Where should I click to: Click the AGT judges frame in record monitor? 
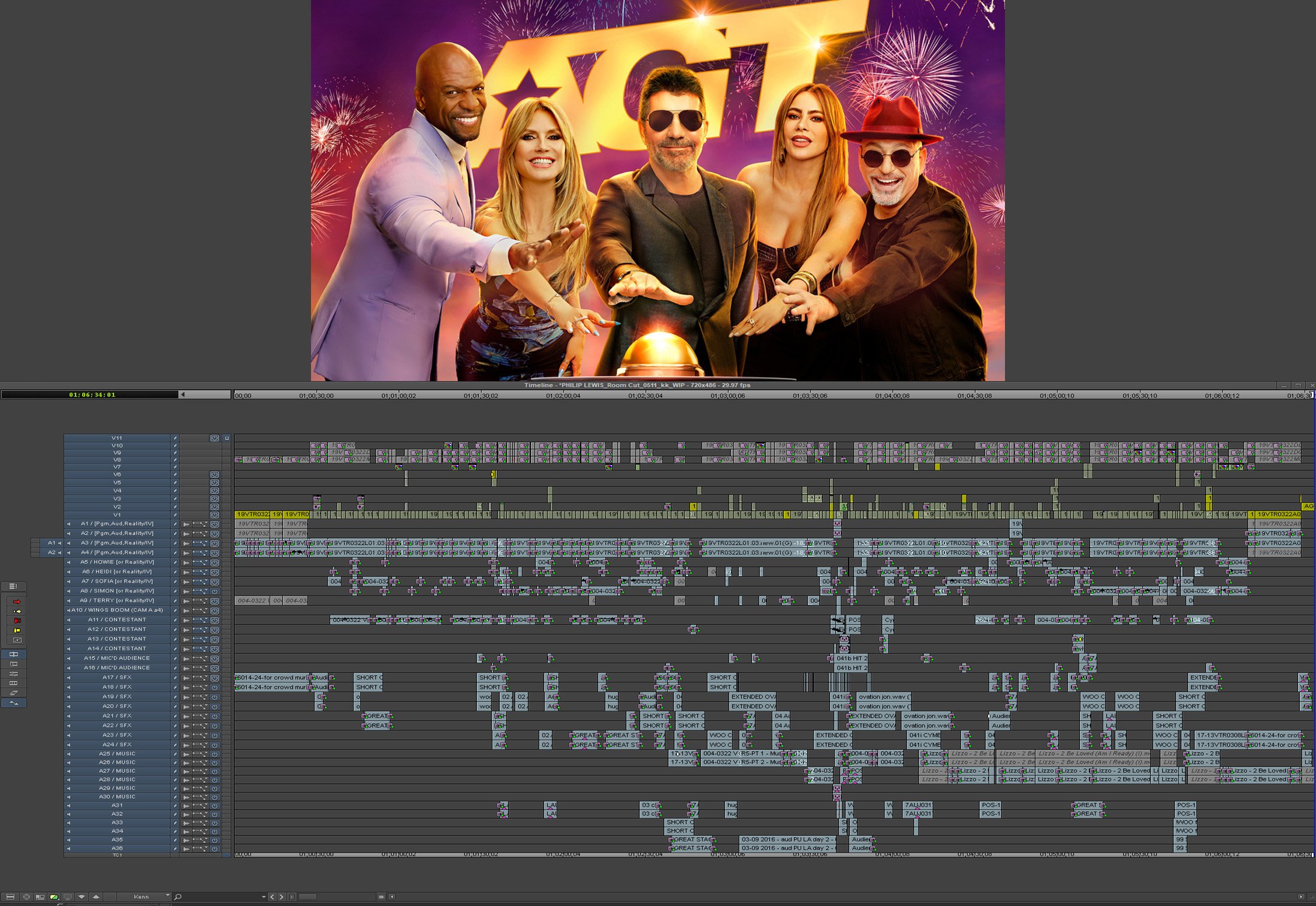pos(657,190)
